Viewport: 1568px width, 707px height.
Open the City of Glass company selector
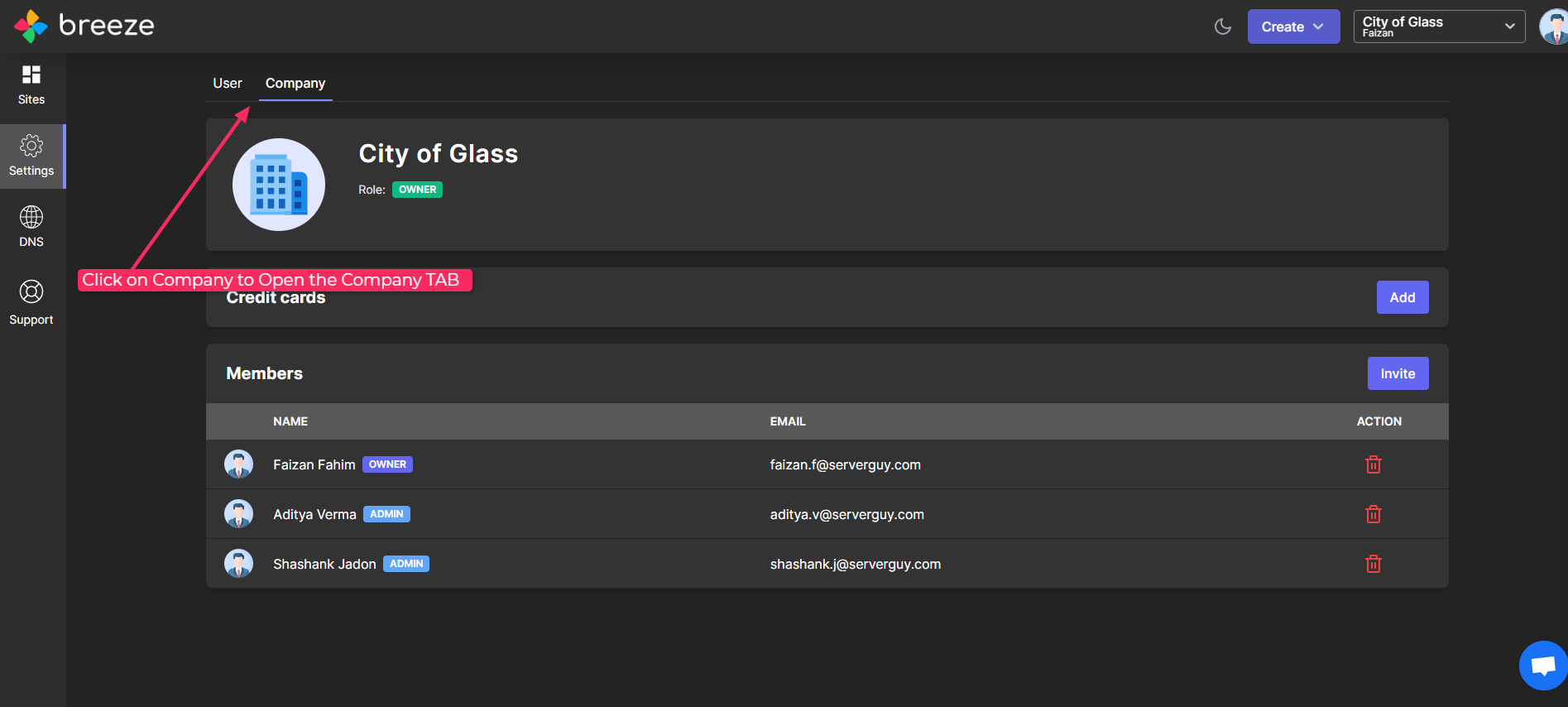click(1439, 26)
